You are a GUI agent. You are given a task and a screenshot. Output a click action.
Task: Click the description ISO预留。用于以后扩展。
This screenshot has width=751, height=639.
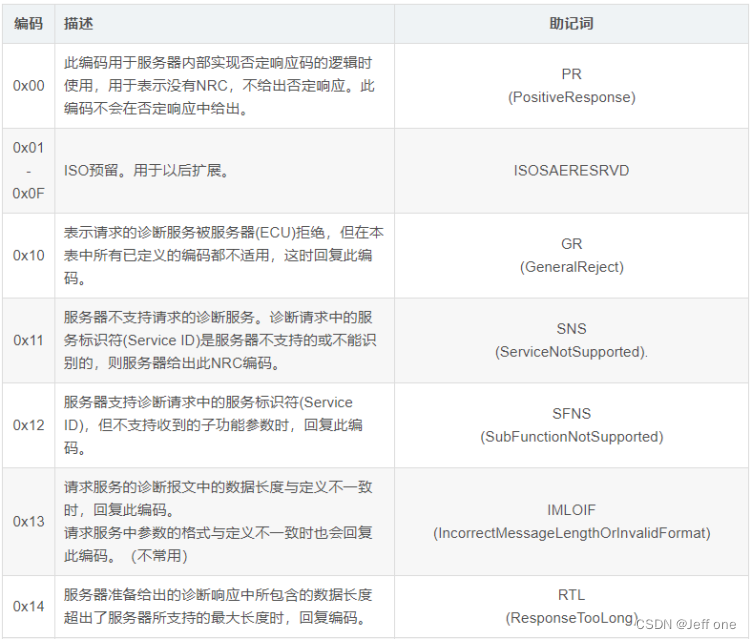click(x=224, y=171)
